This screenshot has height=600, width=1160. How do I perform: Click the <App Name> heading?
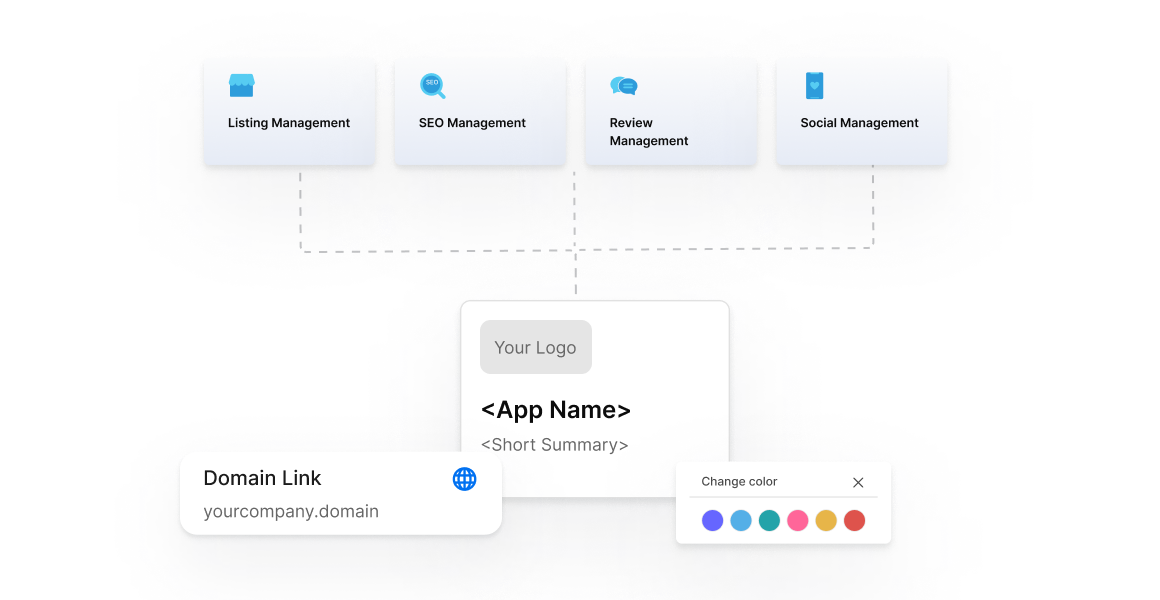pos(556,410)
